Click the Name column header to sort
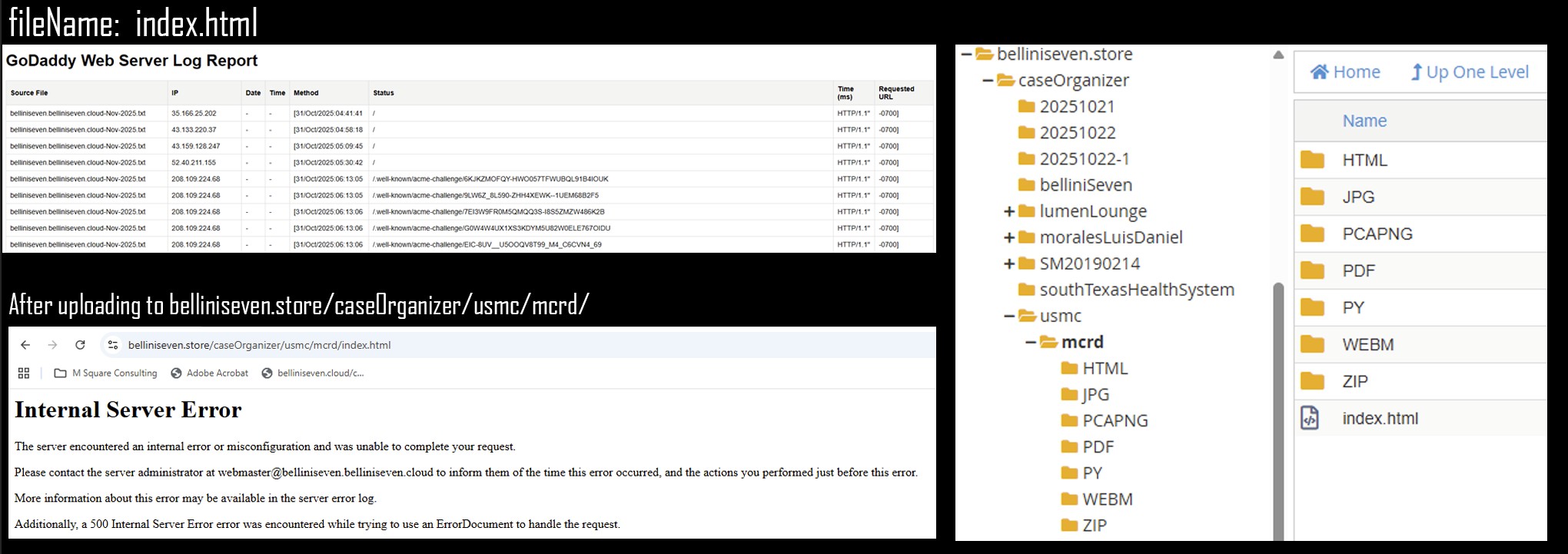Image resolution: width=1568 pixels, height=554 pixels. point(1364,121)
